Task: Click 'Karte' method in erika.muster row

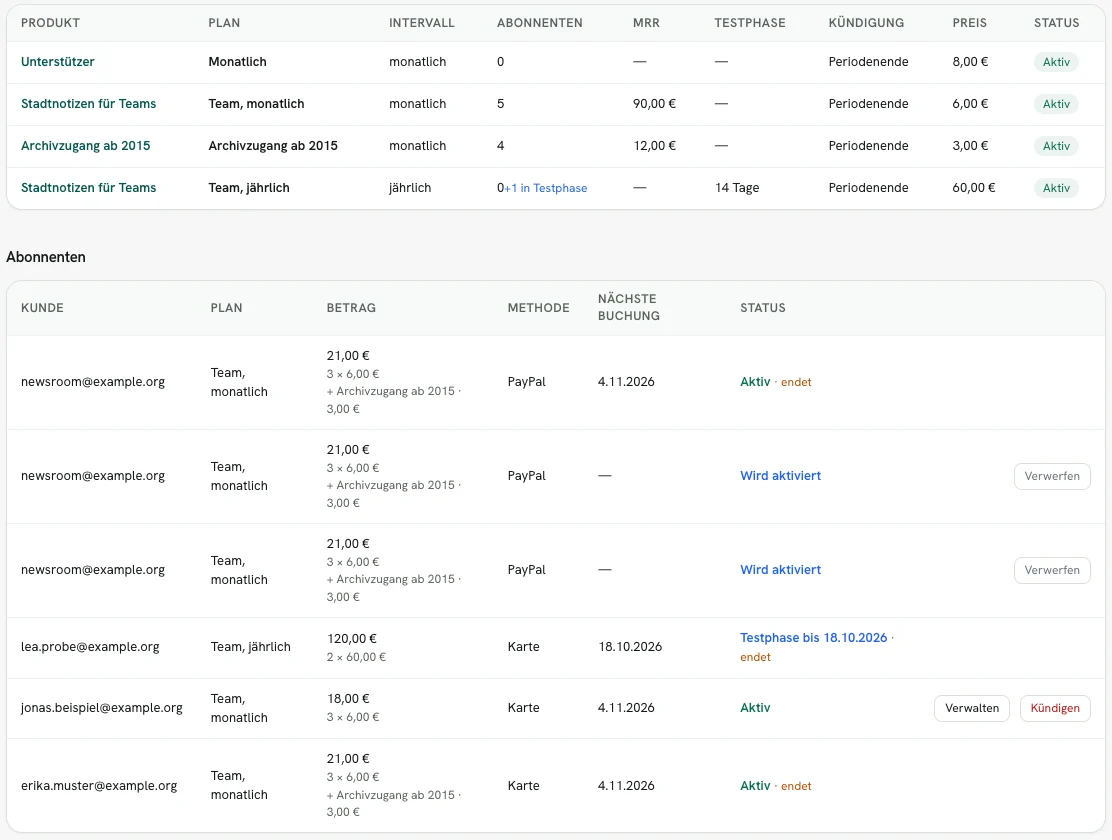Action: pyautogui.click(x=523, y=785)
